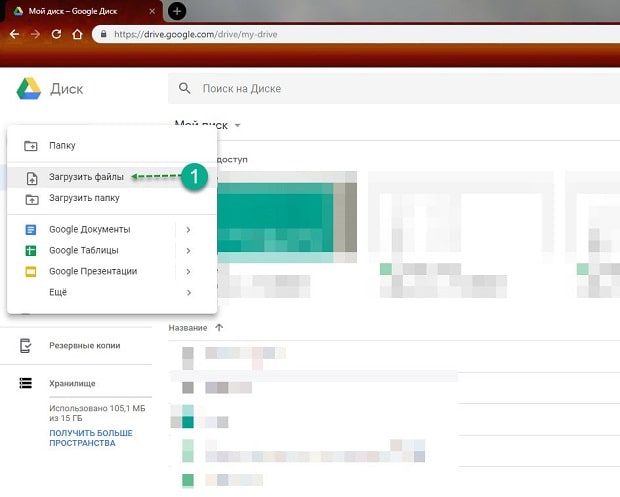Choose Загрузить папку menu entry
This screenshot has width=620, height=497.
pyautogui.click(x=112, y=198)
